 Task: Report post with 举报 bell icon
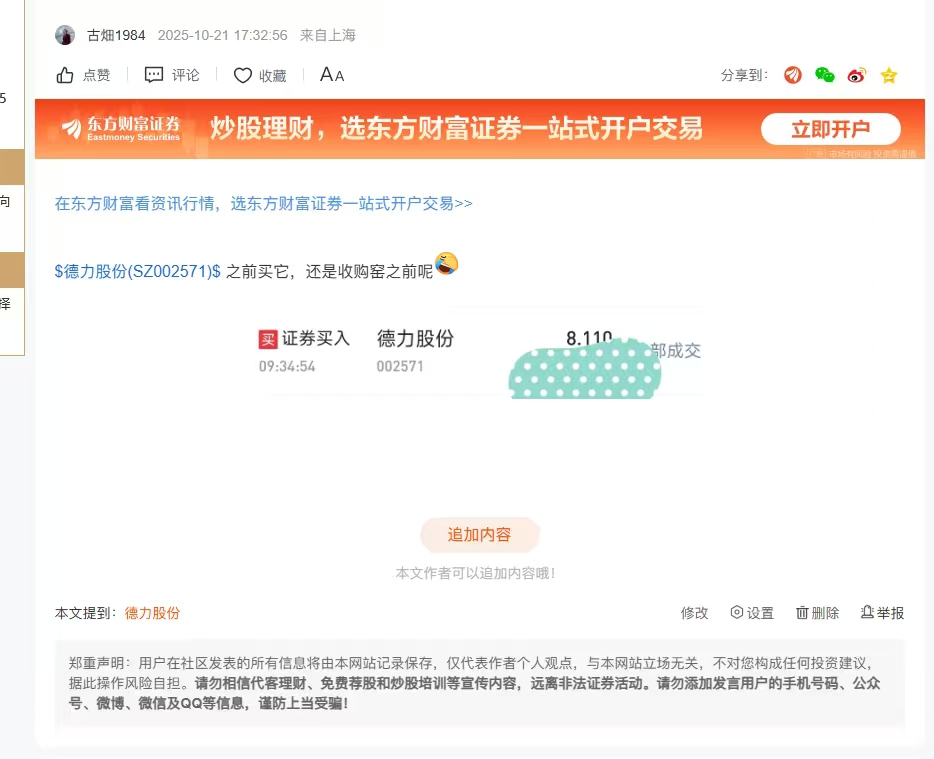pos(882,613)
